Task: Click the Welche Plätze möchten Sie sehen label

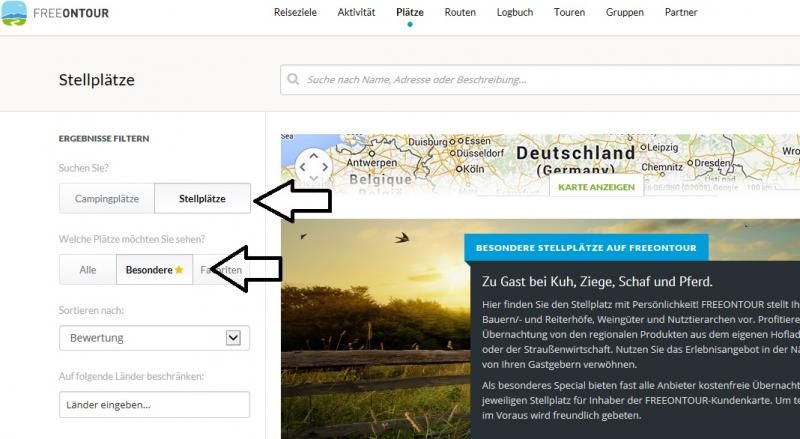Action: (132, 239)
